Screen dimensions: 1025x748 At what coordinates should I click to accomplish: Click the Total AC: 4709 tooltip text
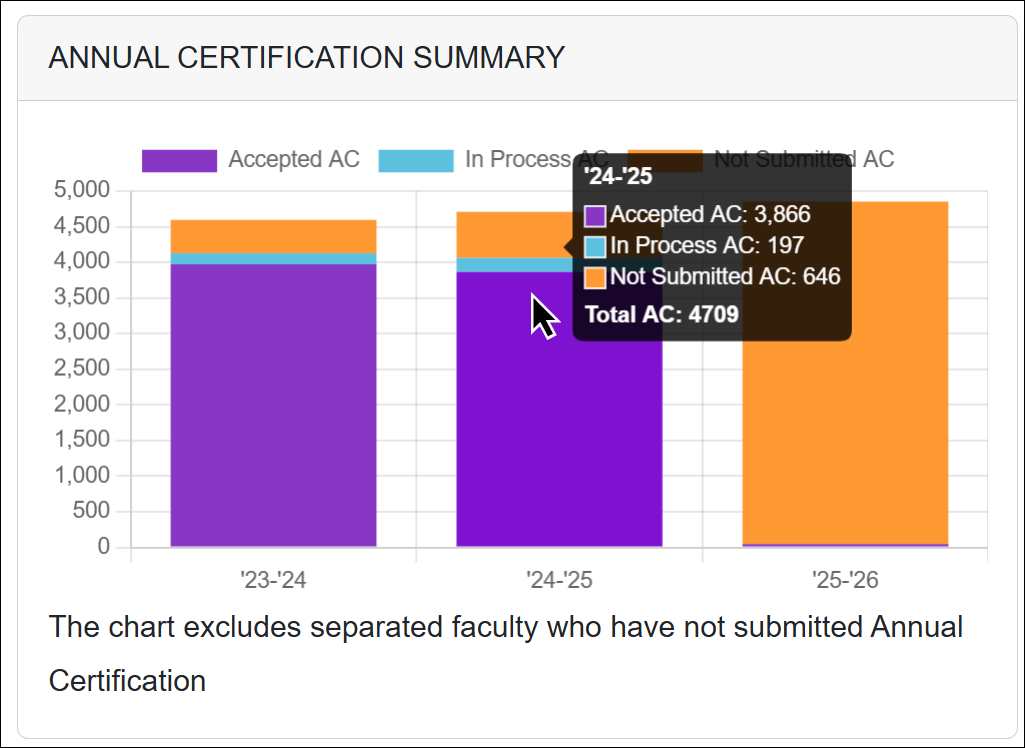(661, 315)
